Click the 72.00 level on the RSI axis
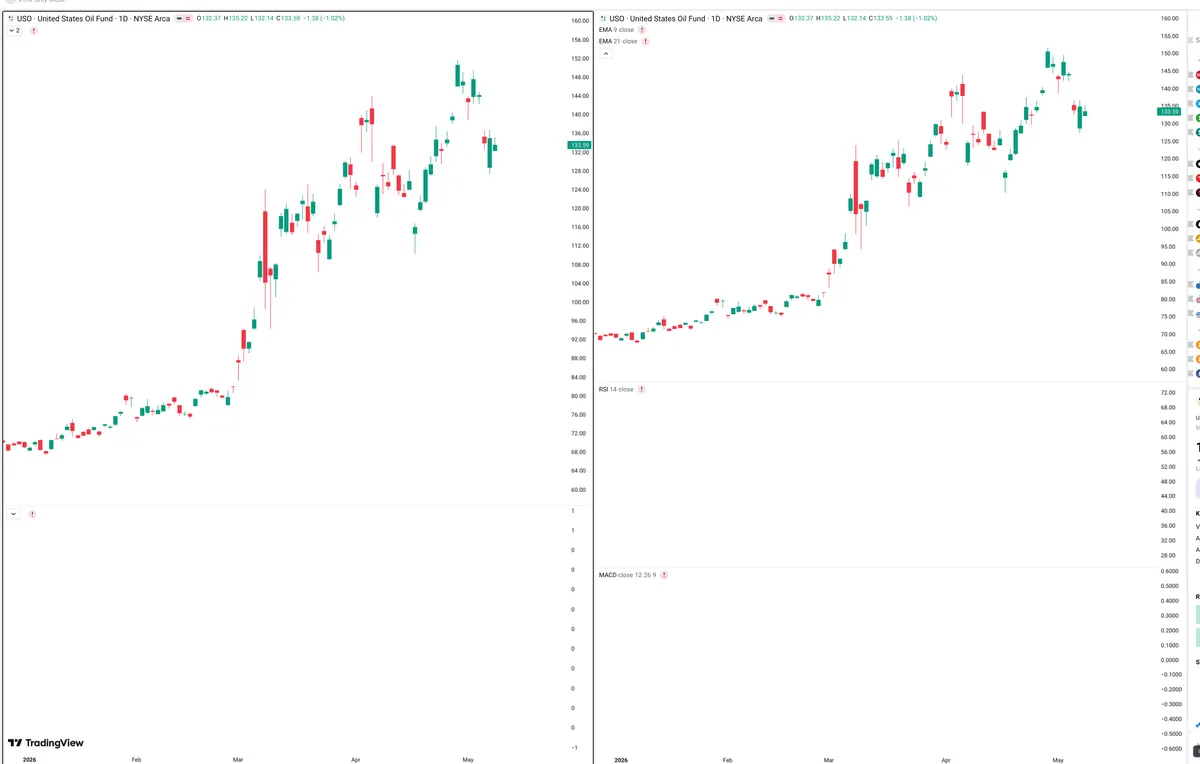 coord(1170,392)
